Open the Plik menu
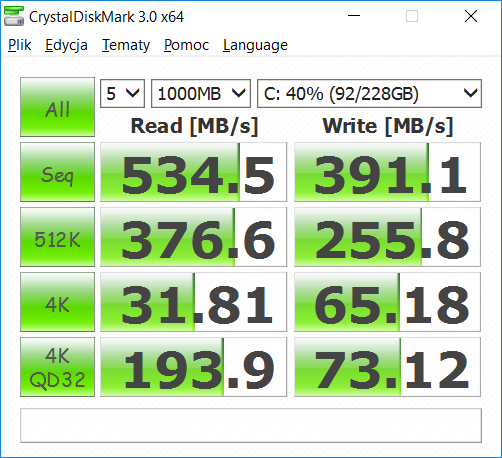Viewport: 502px width, 458px height. (20, 45)
